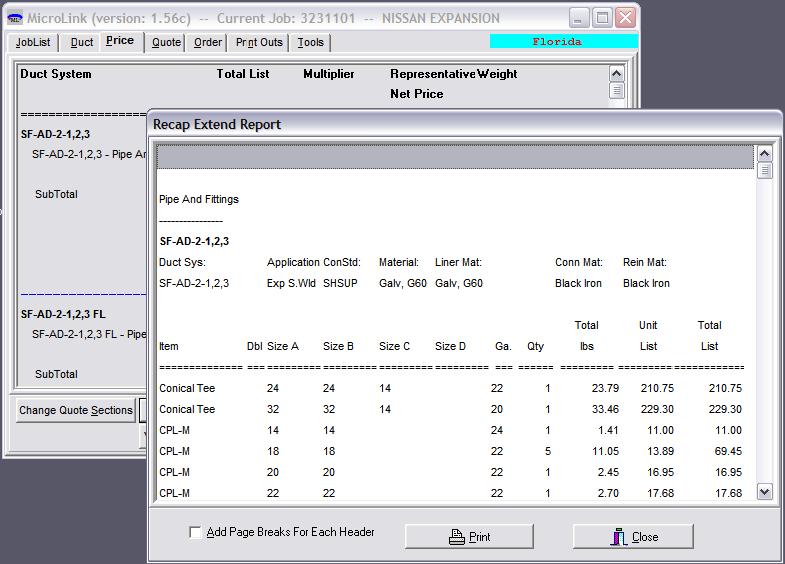Select the Price tab
Viewport: 785px width, 564px height.
click(x=120, y=41)
